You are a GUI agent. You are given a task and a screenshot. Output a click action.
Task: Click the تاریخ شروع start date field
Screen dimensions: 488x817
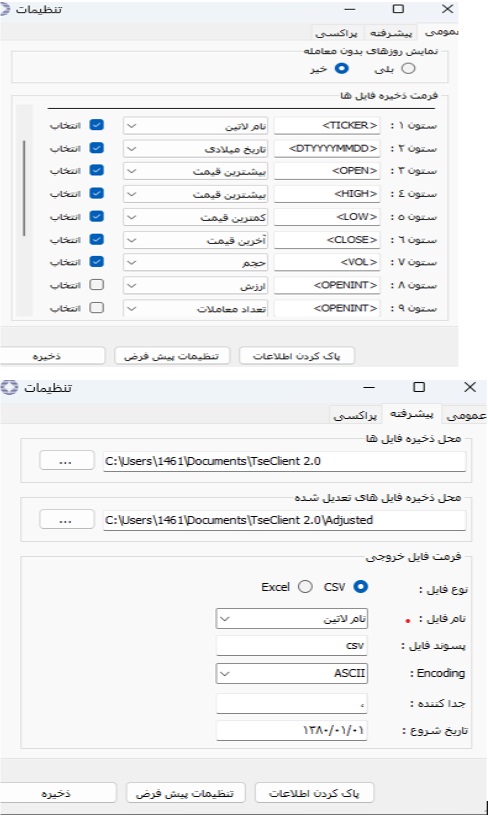pyautogui.click(x=292, y=730)
